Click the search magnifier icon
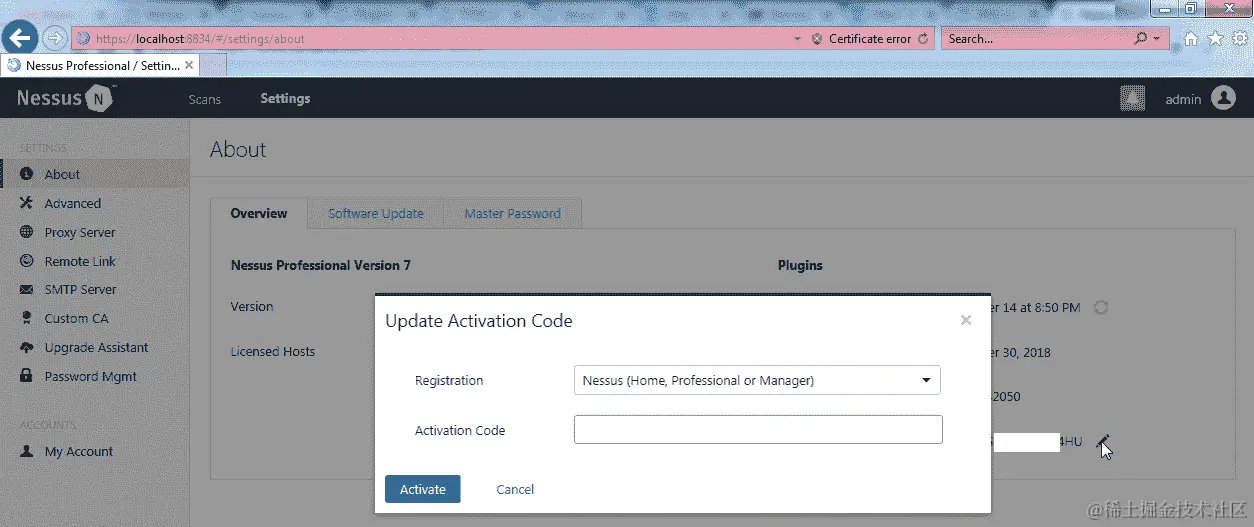 1141,39
